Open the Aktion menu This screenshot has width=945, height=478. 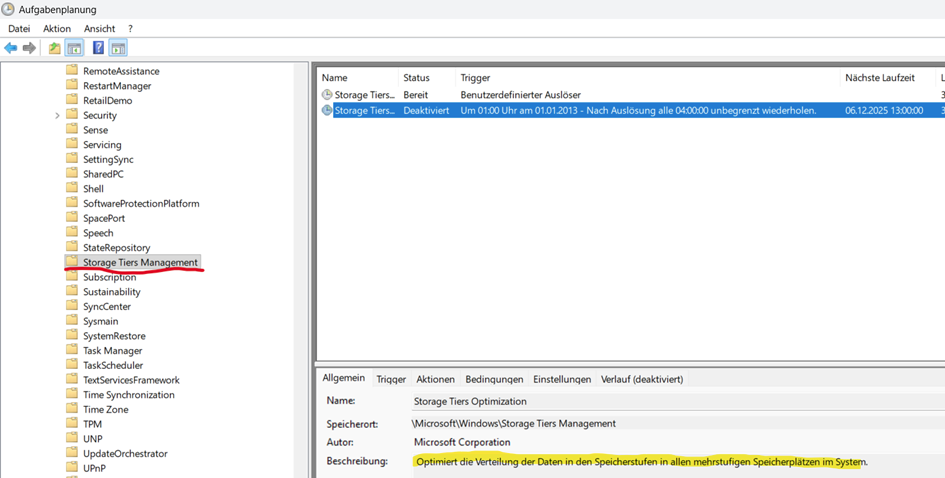pos(57,28)
